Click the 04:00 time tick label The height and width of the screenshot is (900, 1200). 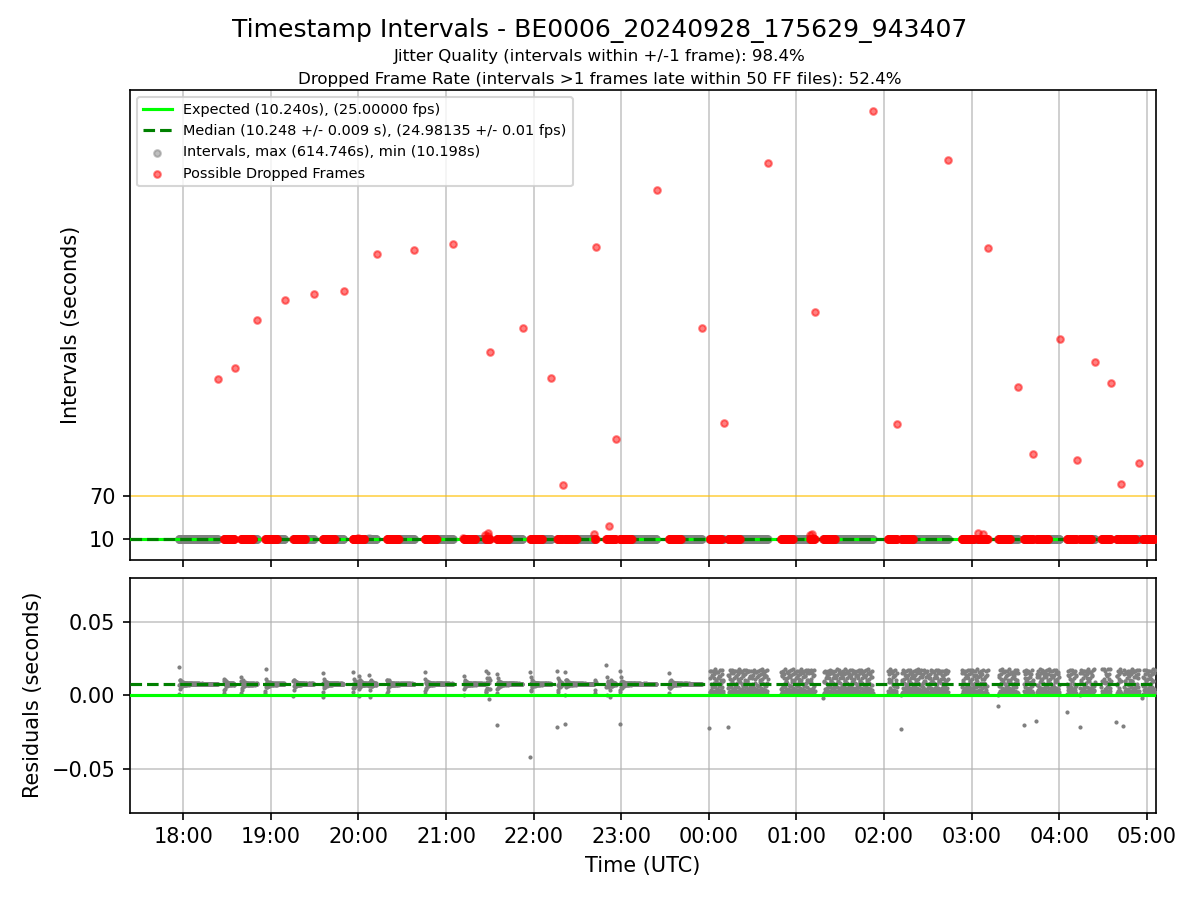tap(1059, 834)
